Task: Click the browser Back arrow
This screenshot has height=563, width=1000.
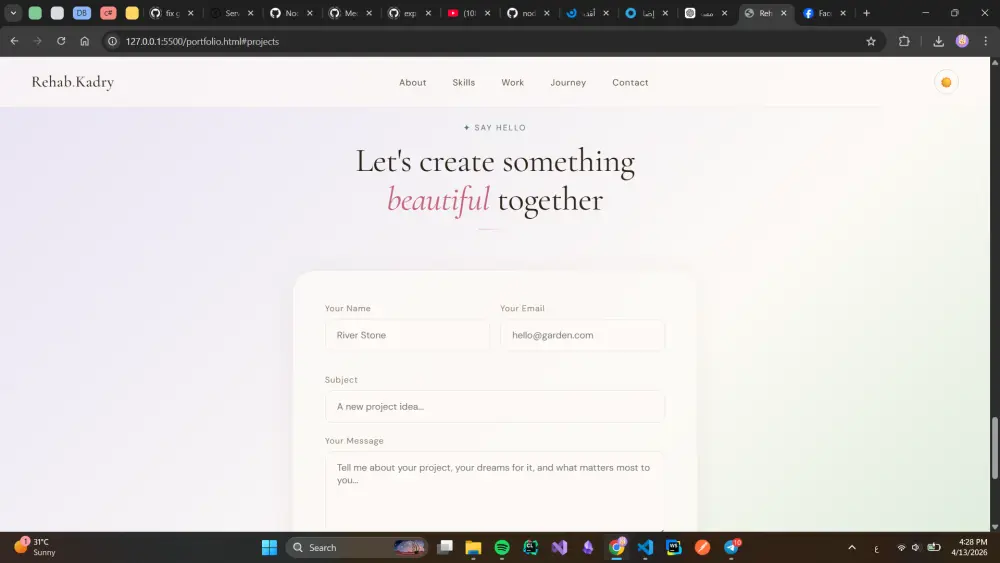Action: (x=14, y=41)
